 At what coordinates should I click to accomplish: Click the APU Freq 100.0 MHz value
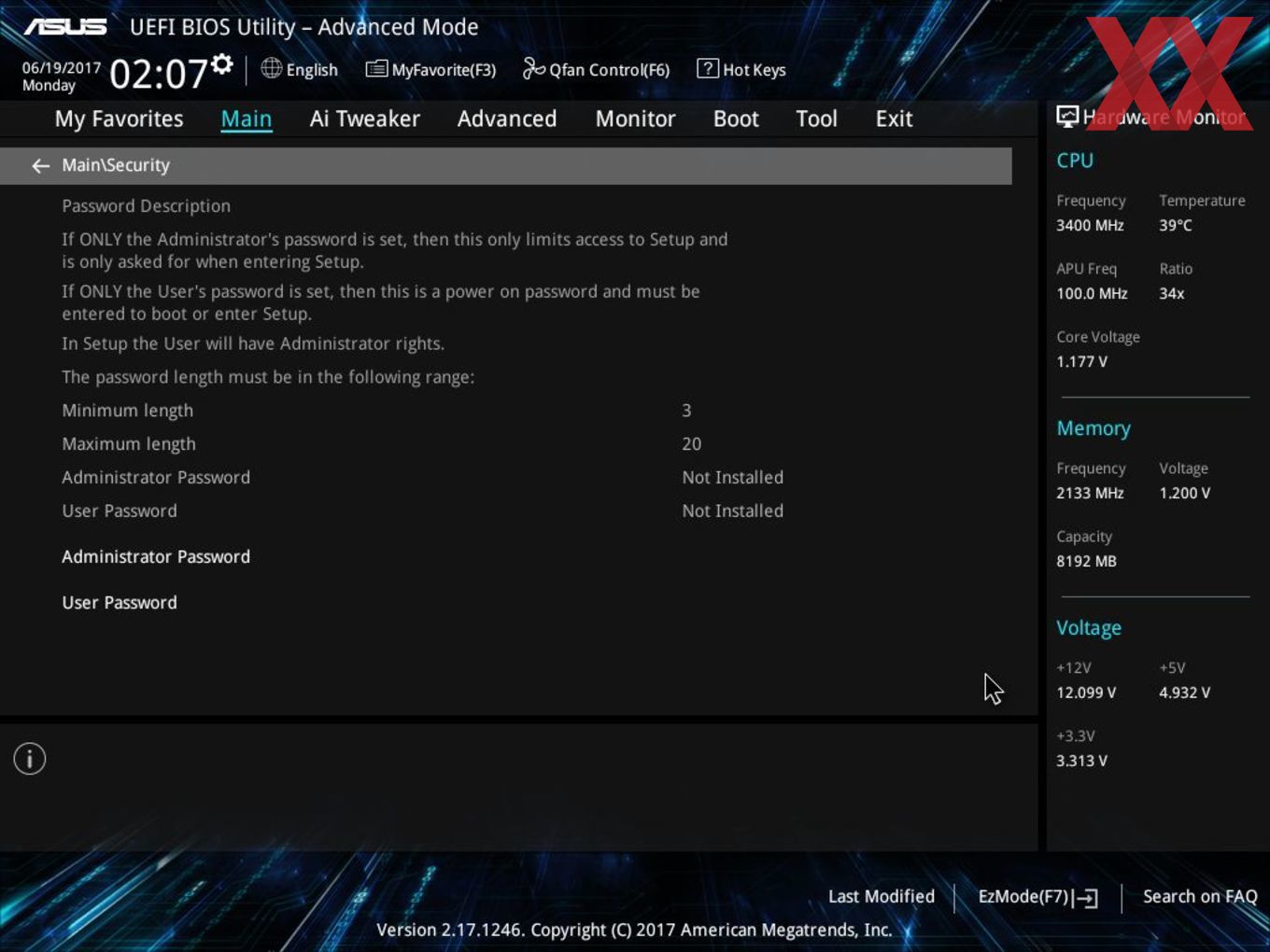click(x=1092, y=293)
